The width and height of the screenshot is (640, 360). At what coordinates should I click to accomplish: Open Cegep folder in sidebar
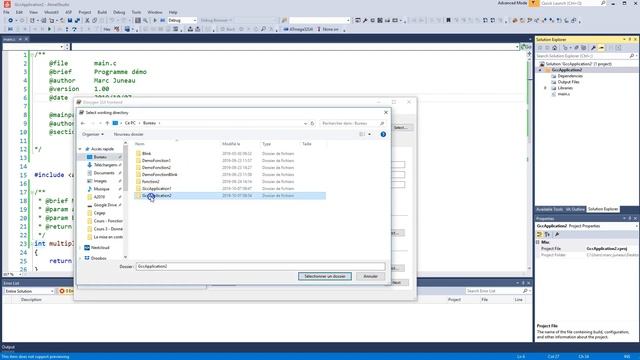pos(99,213)
